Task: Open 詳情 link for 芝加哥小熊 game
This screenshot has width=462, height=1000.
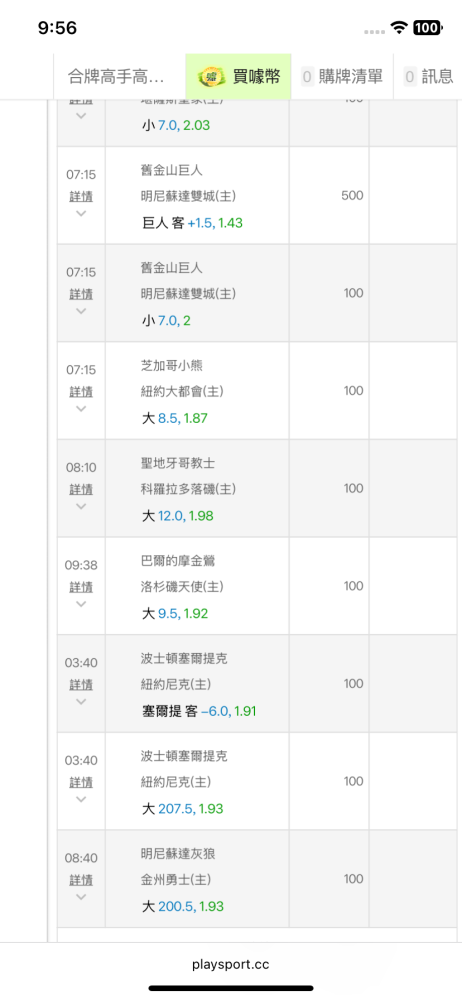Action: click(81, 391)
